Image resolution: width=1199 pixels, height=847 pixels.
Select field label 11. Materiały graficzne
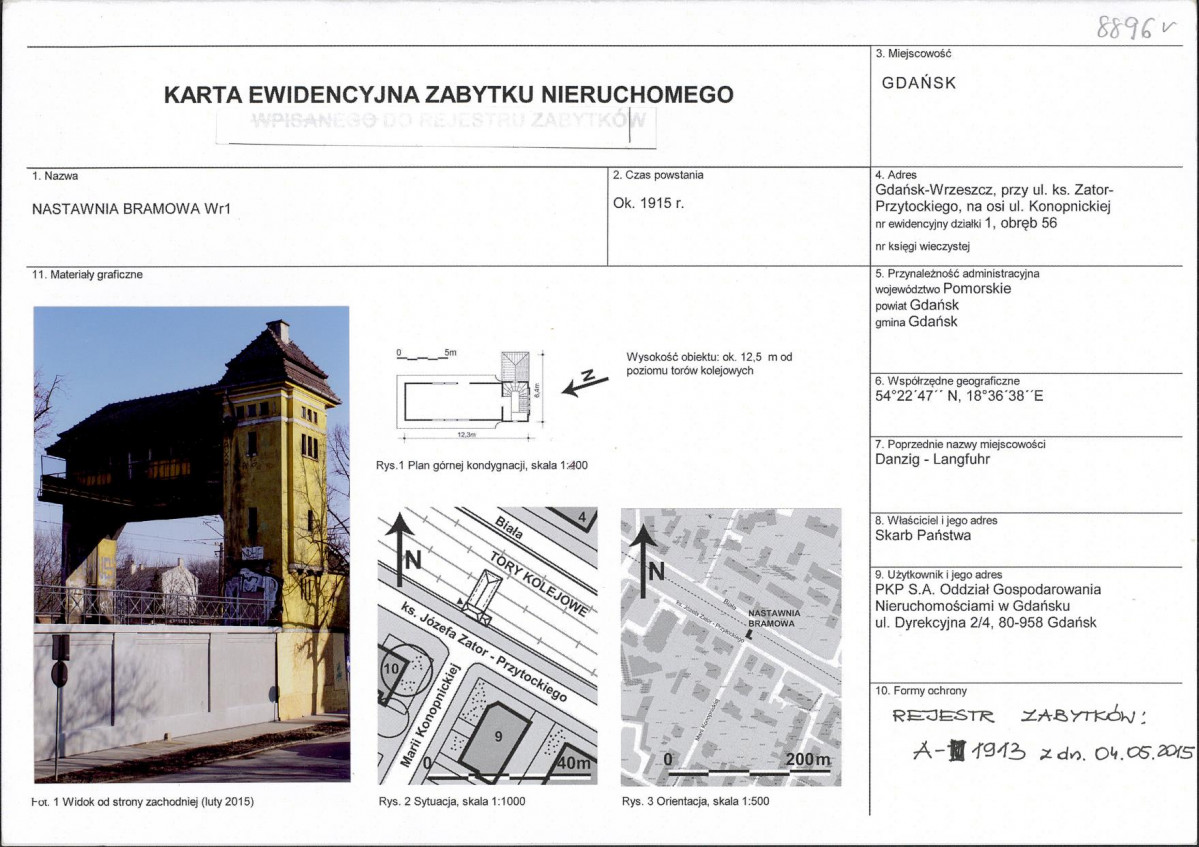(87, 274)
